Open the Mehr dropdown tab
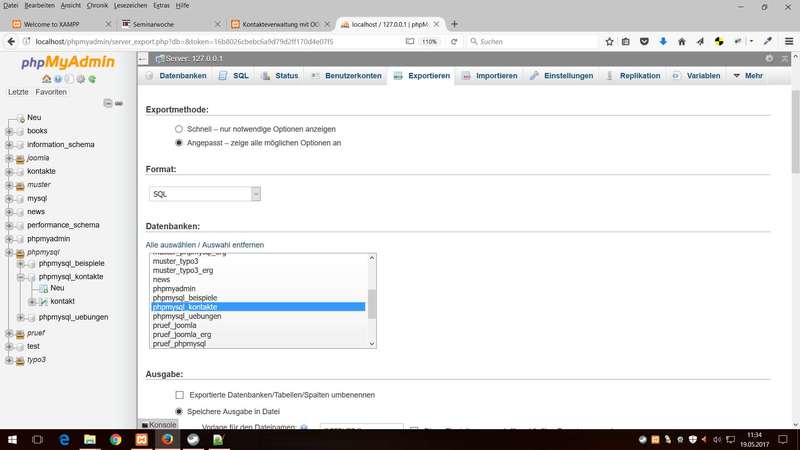The width and height of the screenshot is (800, 450). 748,76
